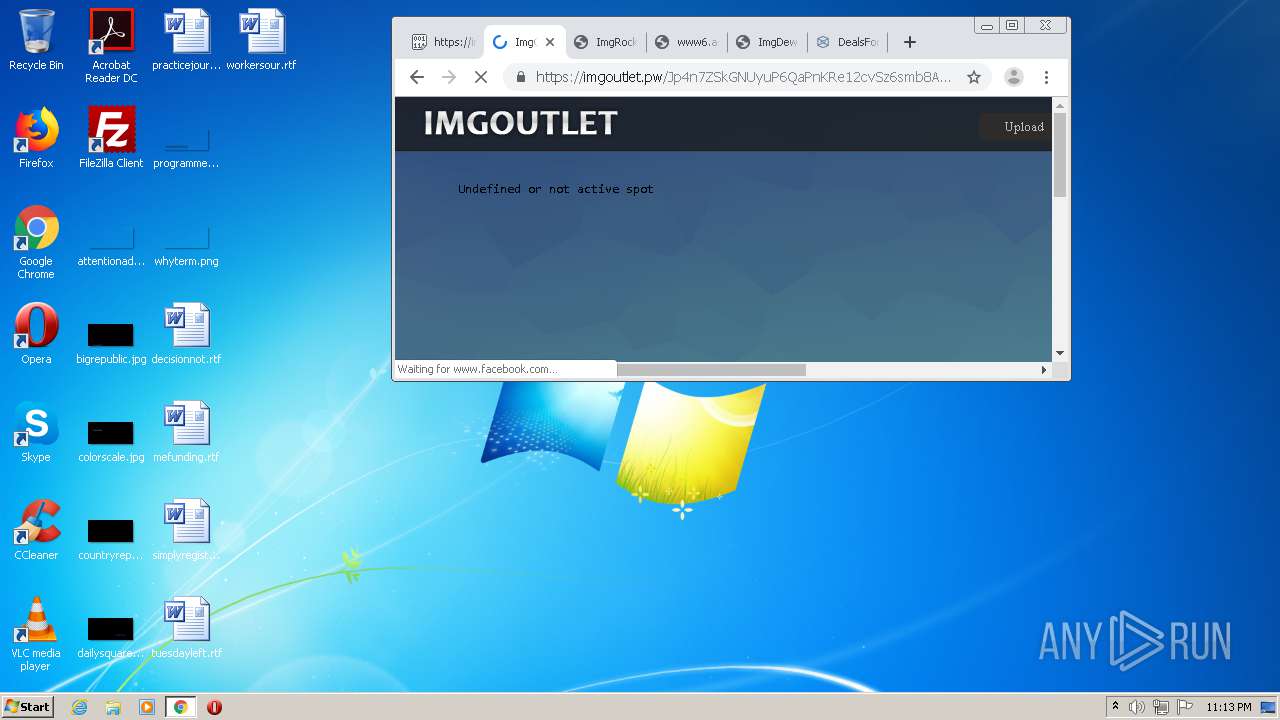Click Chrome back navigation arrow

point(417,77)
